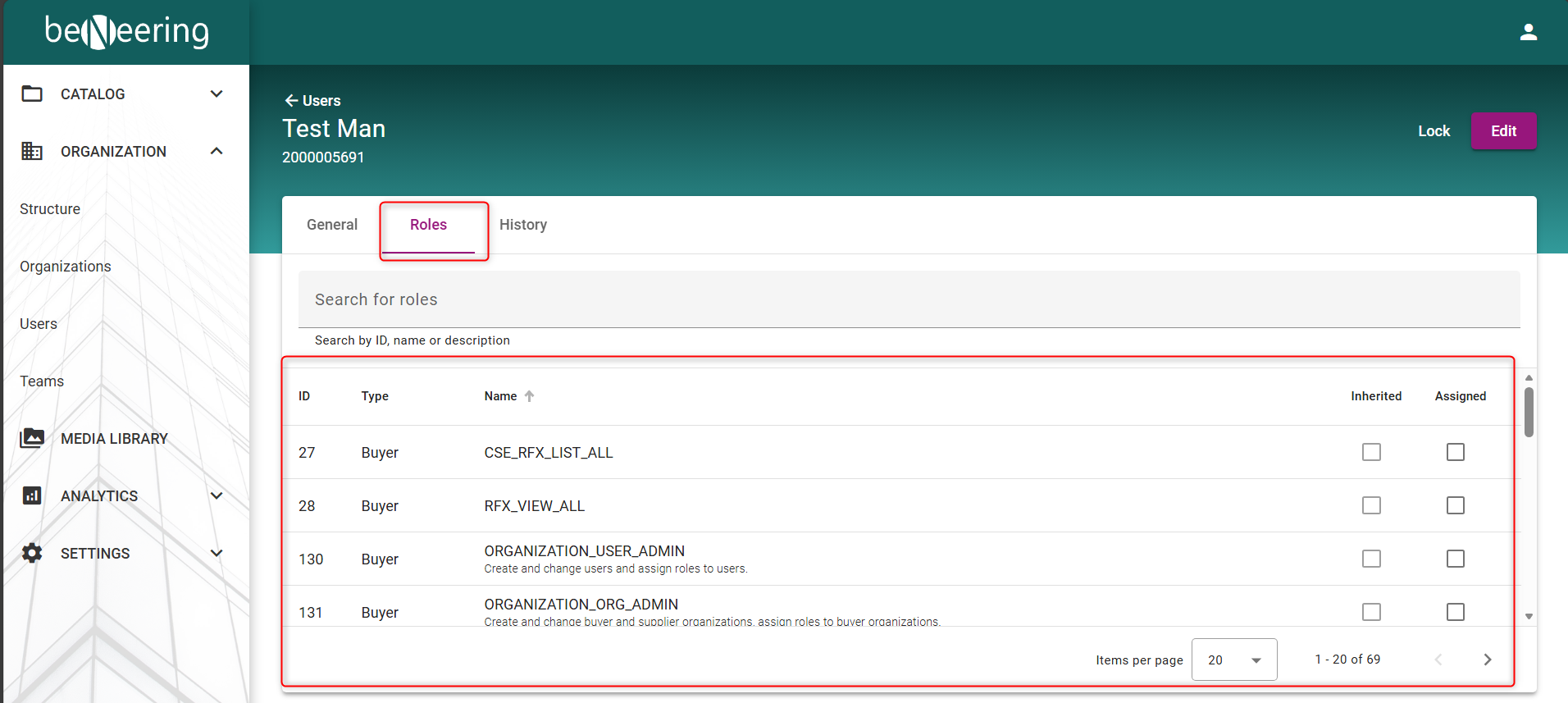Expand the Catalog menu chevron
The image size is (1568, 703).
217,94
